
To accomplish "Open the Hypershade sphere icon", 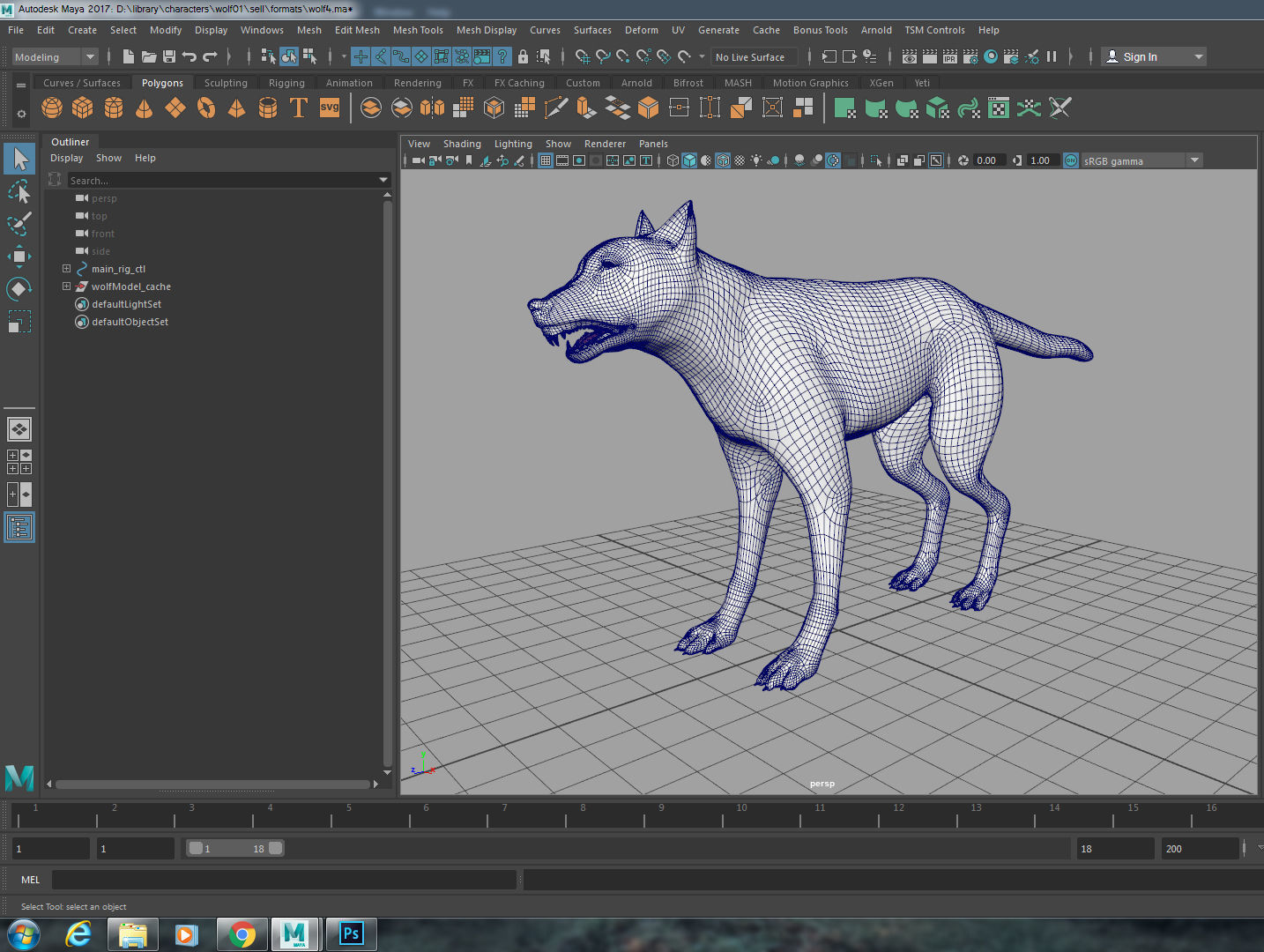I will pyautogui.click(x=991, y=56).
